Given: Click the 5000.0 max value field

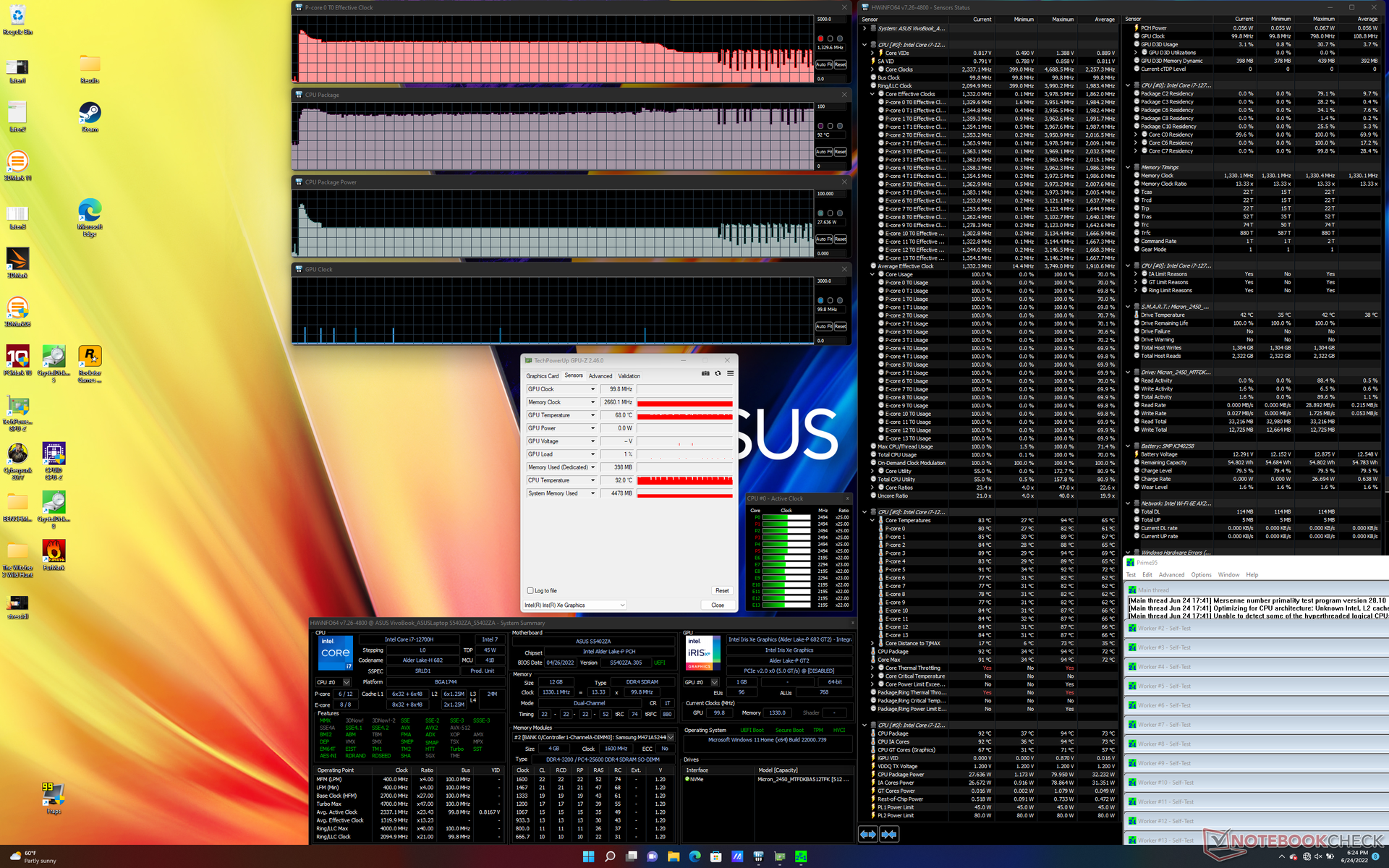Looking at the screenshot, I should (x=831, y=20).
